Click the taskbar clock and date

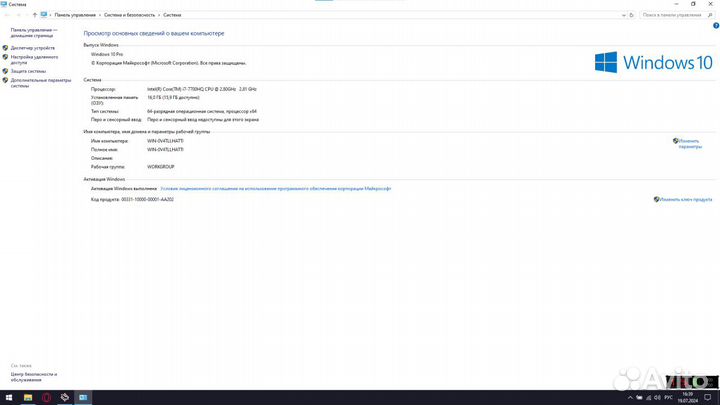(687, 398)
